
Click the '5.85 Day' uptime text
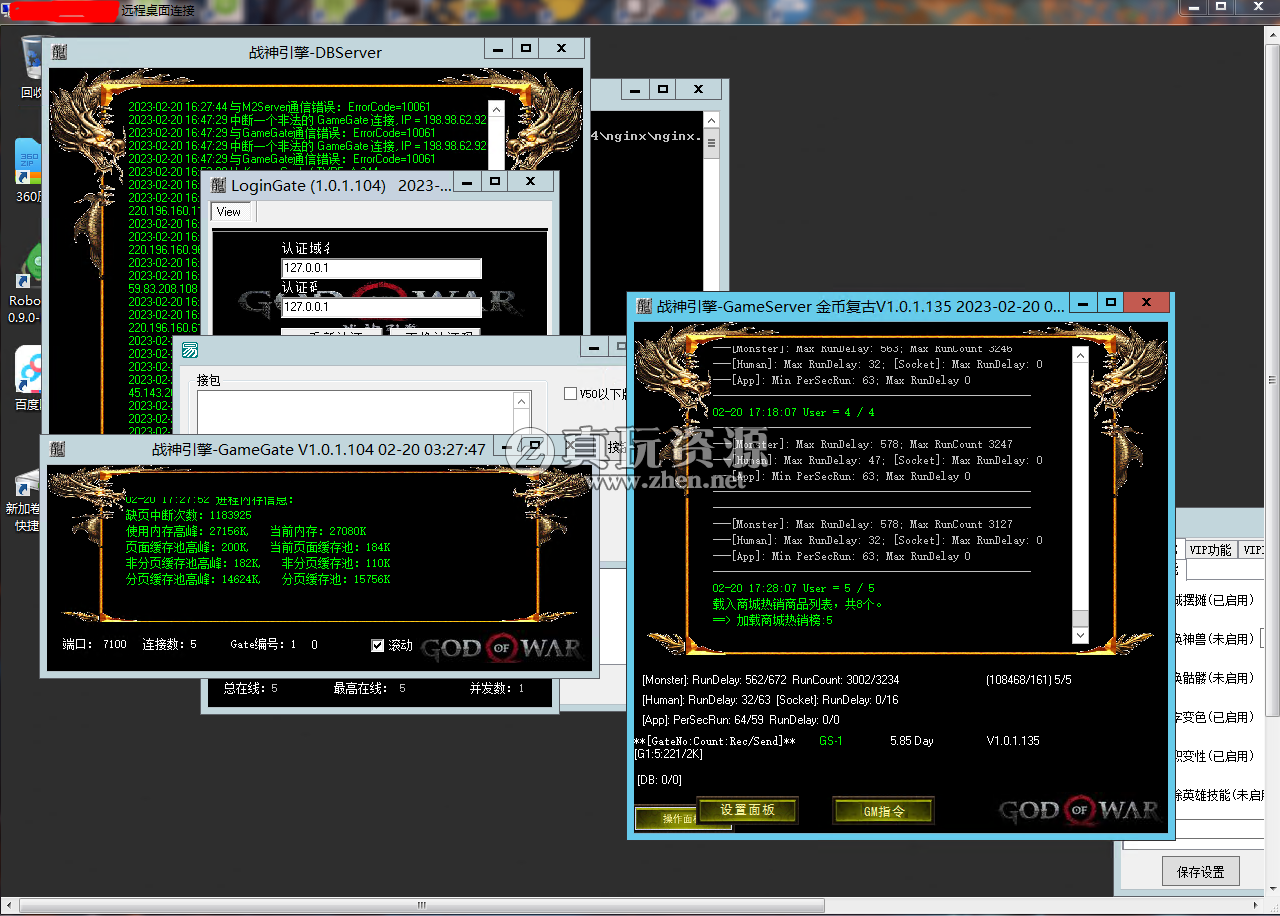[x=912, y=741]
